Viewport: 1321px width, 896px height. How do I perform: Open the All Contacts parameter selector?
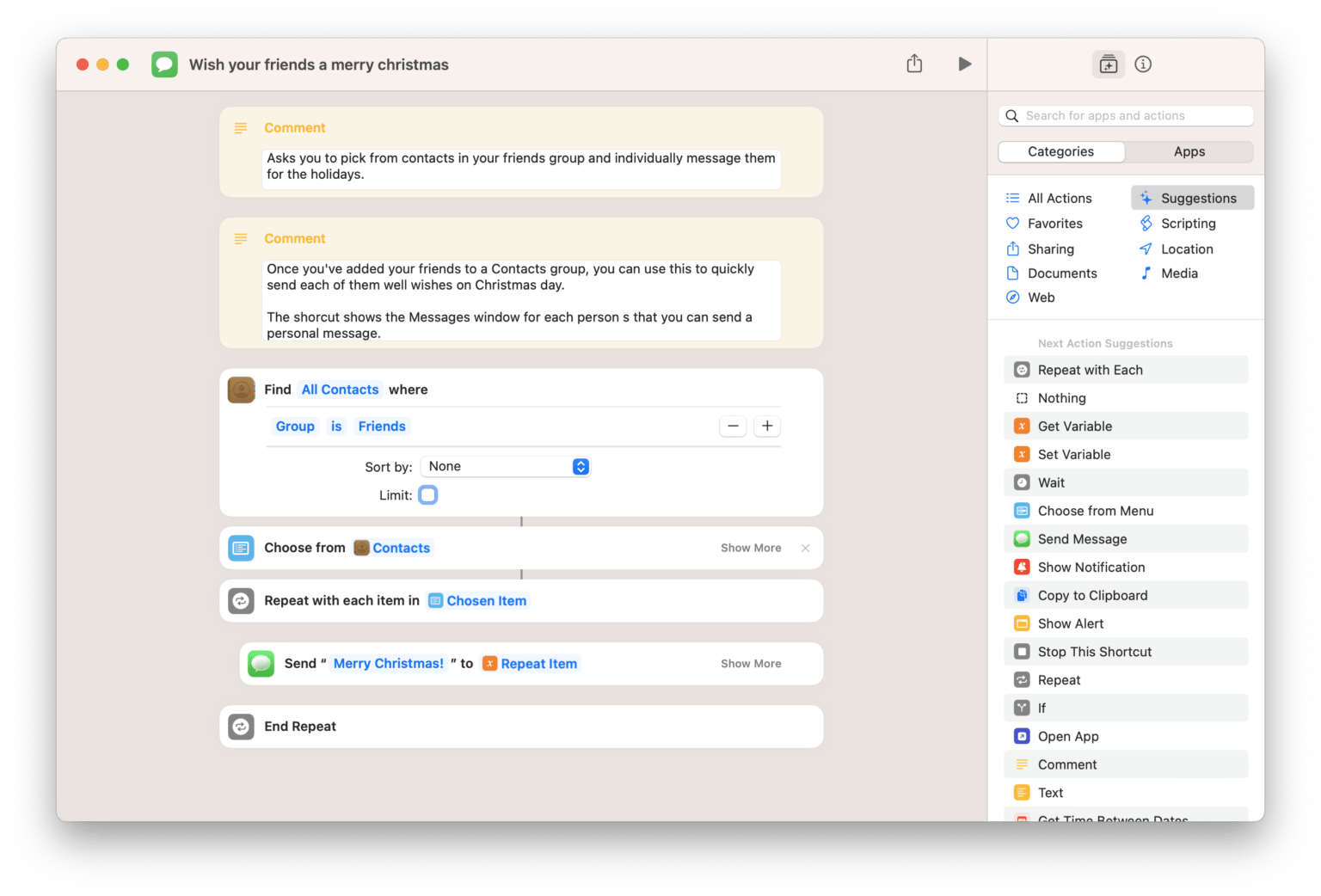340,390
